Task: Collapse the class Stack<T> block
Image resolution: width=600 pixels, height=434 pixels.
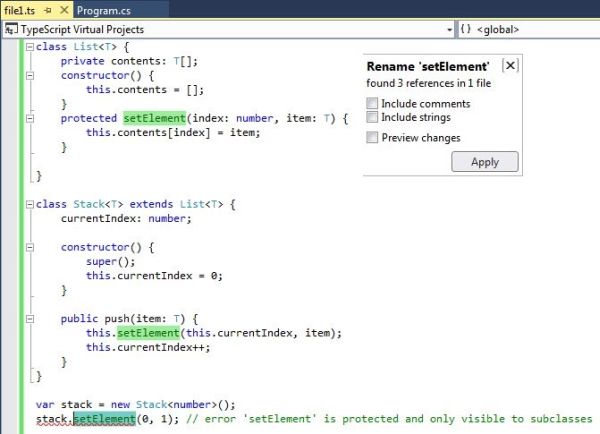Action: coord(29,204)
